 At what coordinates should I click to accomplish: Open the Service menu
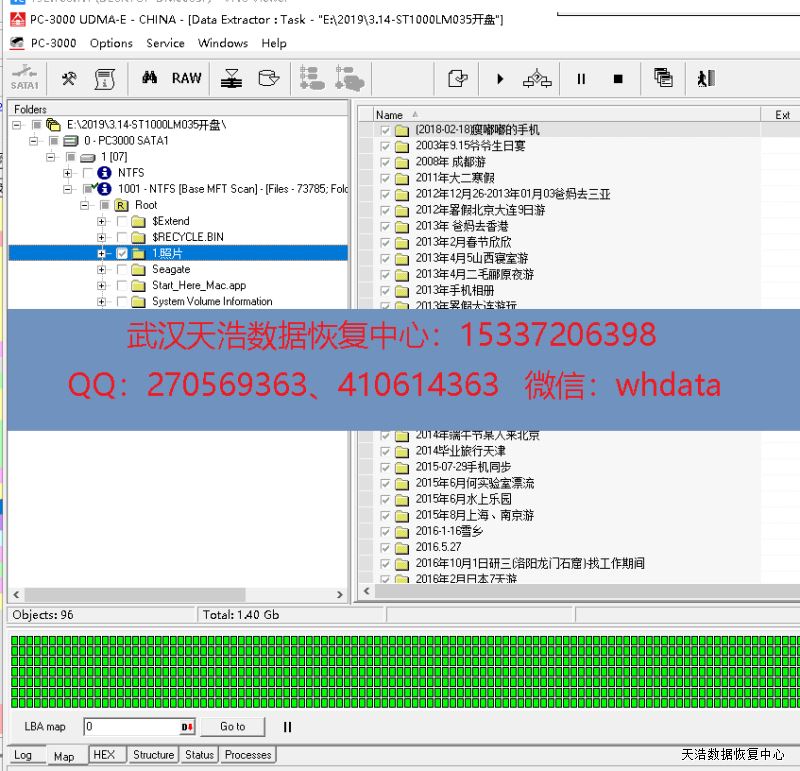165,43
